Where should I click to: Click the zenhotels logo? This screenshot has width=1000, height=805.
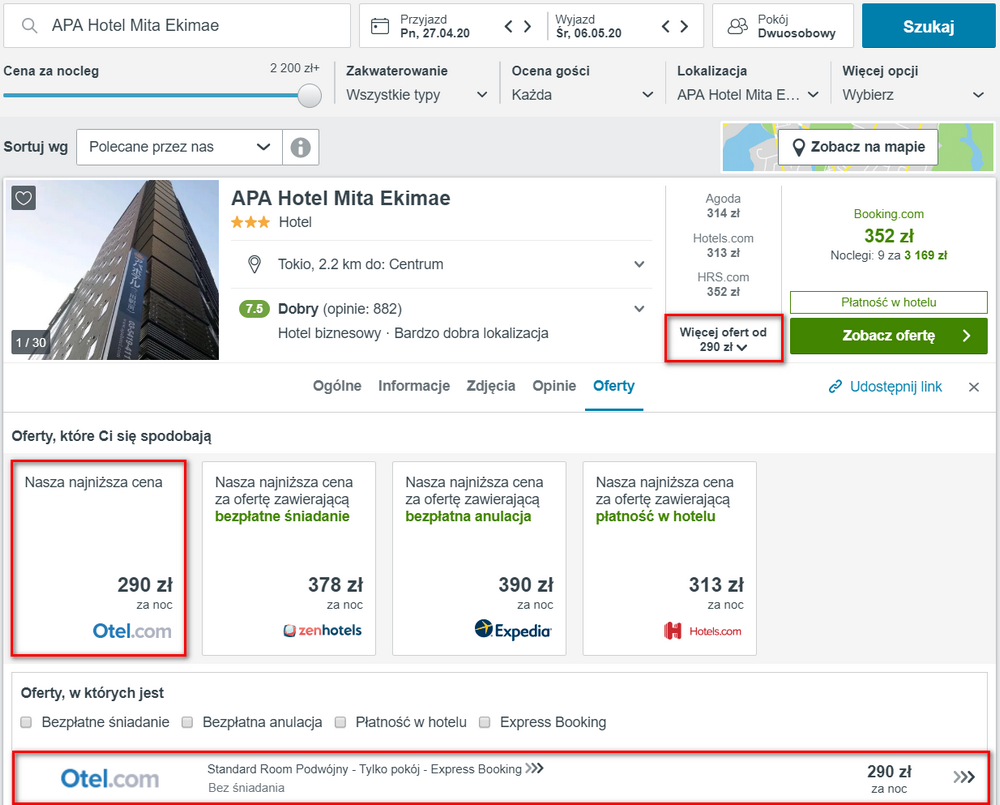[322, 630]
